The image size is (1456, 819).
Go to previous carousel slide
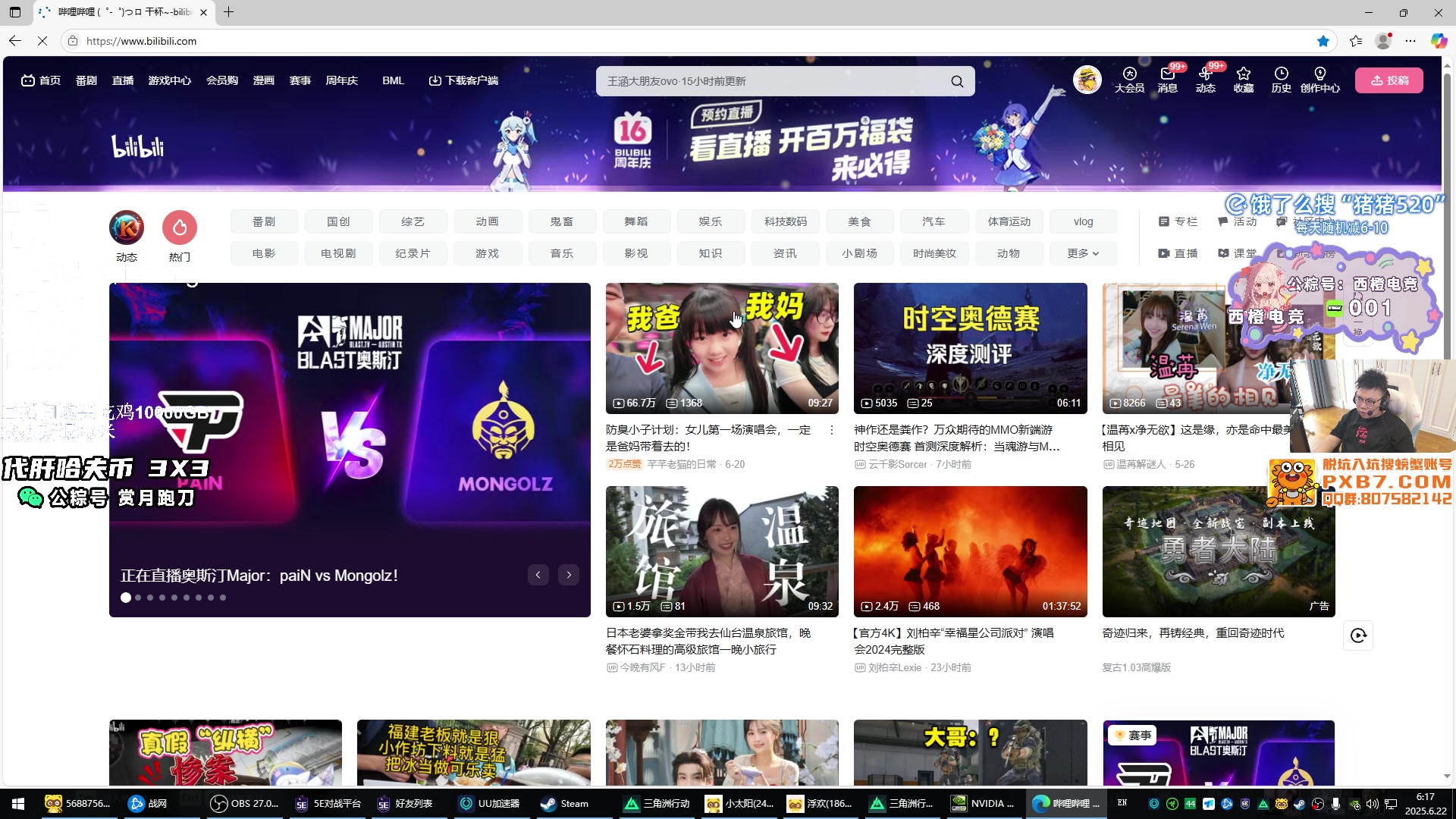pos(538,575)
